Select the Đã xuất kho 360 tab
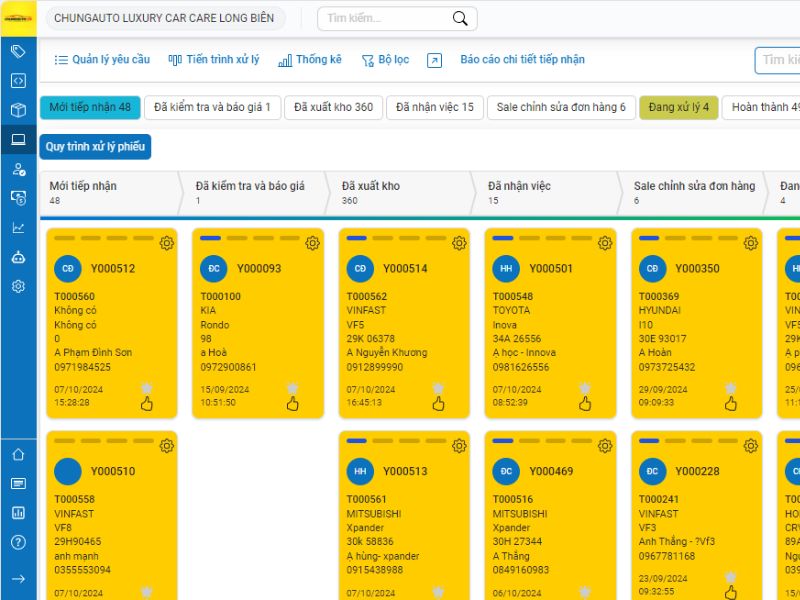 coord(333,107)
